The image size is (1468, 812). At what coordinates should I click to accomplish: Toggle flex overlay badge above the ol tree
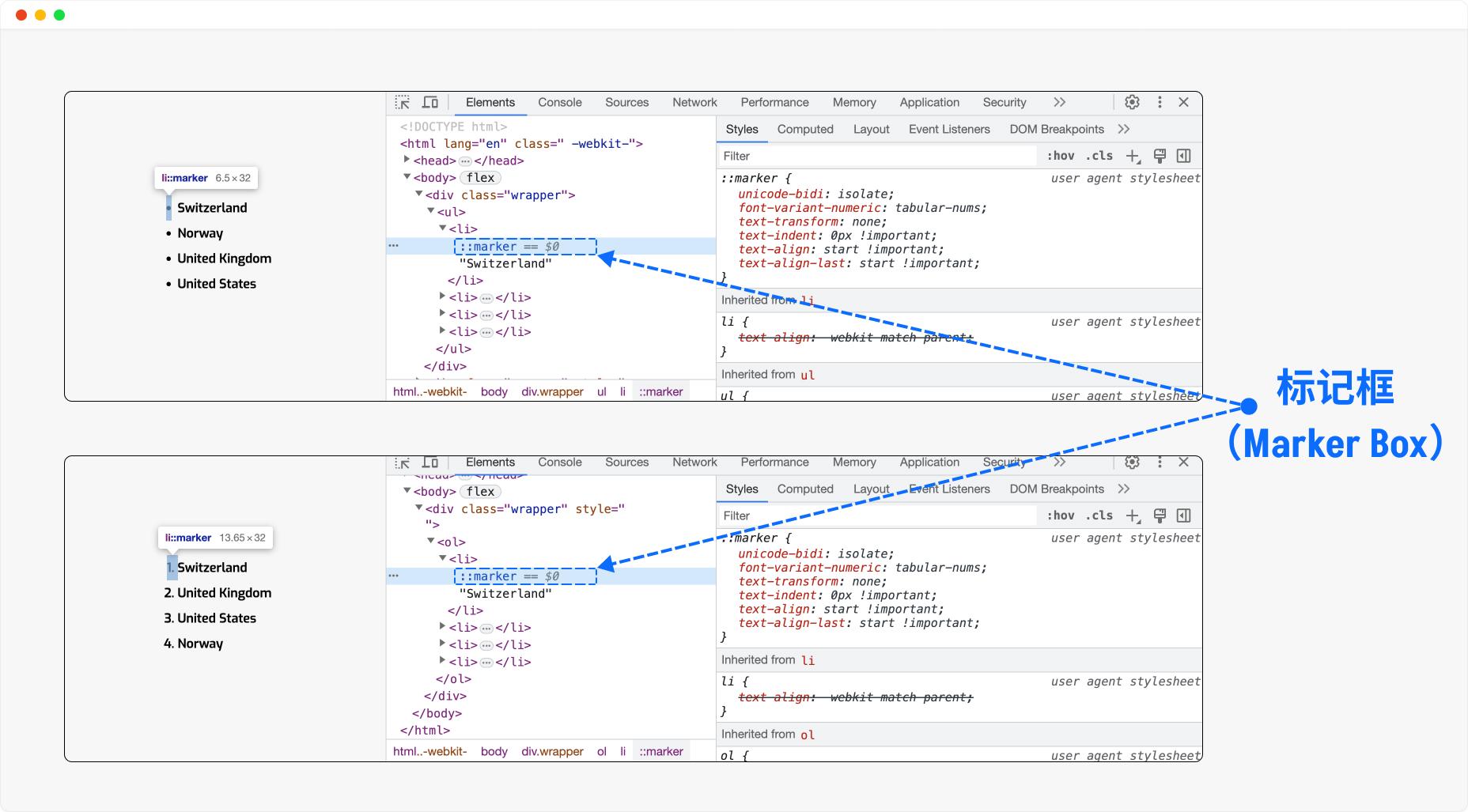[x=480, y=492]
